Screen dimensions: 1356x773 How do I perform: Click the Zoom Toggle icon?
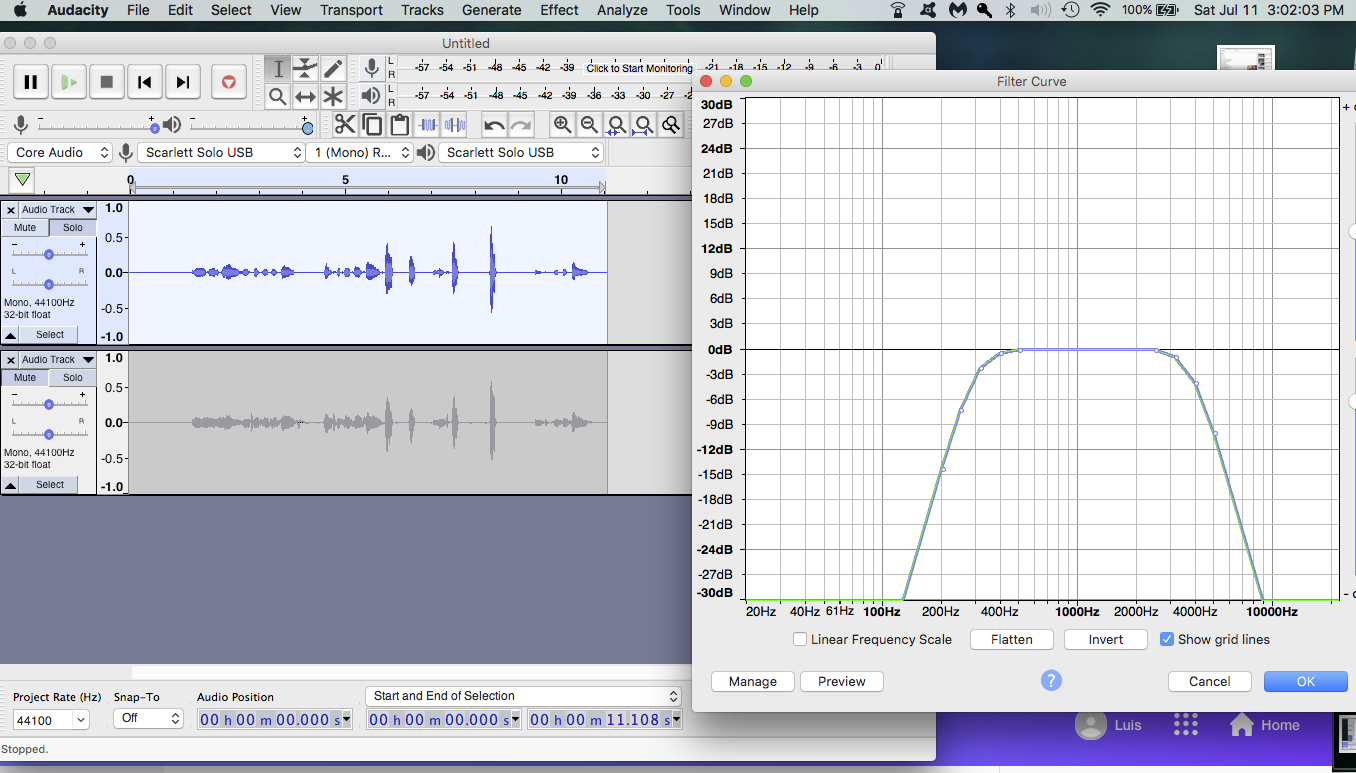tap(671, 124)
